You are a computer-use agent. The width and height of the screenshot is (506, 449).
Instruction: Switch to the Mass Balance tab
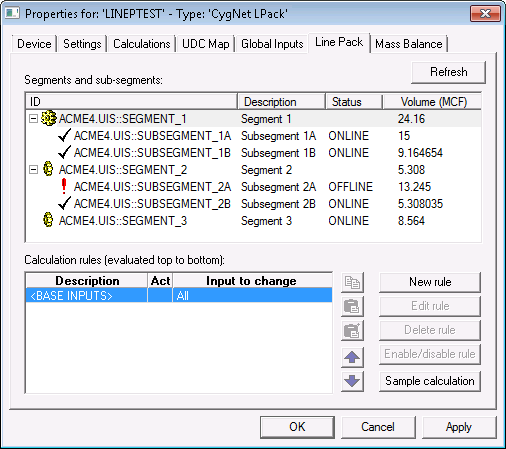pyautogui.click(x=409, y=44)
